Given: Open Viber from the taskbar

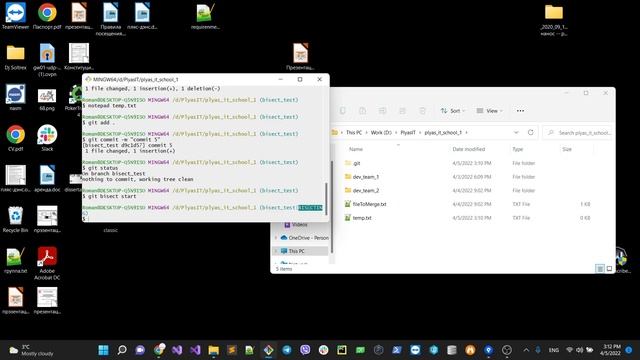Looking at the screenshot, I should coord(305,350).
